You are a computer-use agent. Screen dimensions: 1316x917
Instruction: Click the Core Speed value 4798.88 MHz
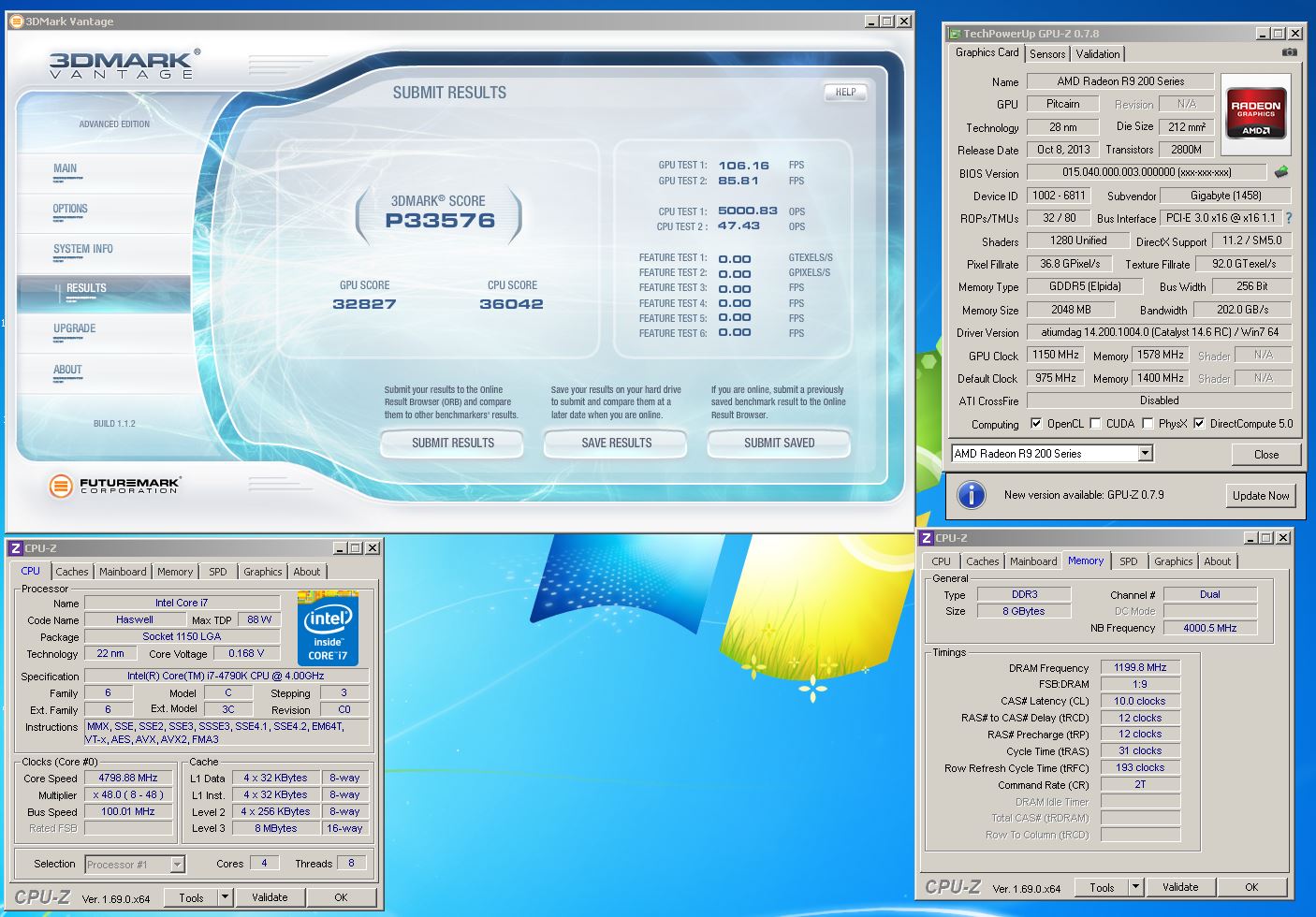(x=128, y=779)
